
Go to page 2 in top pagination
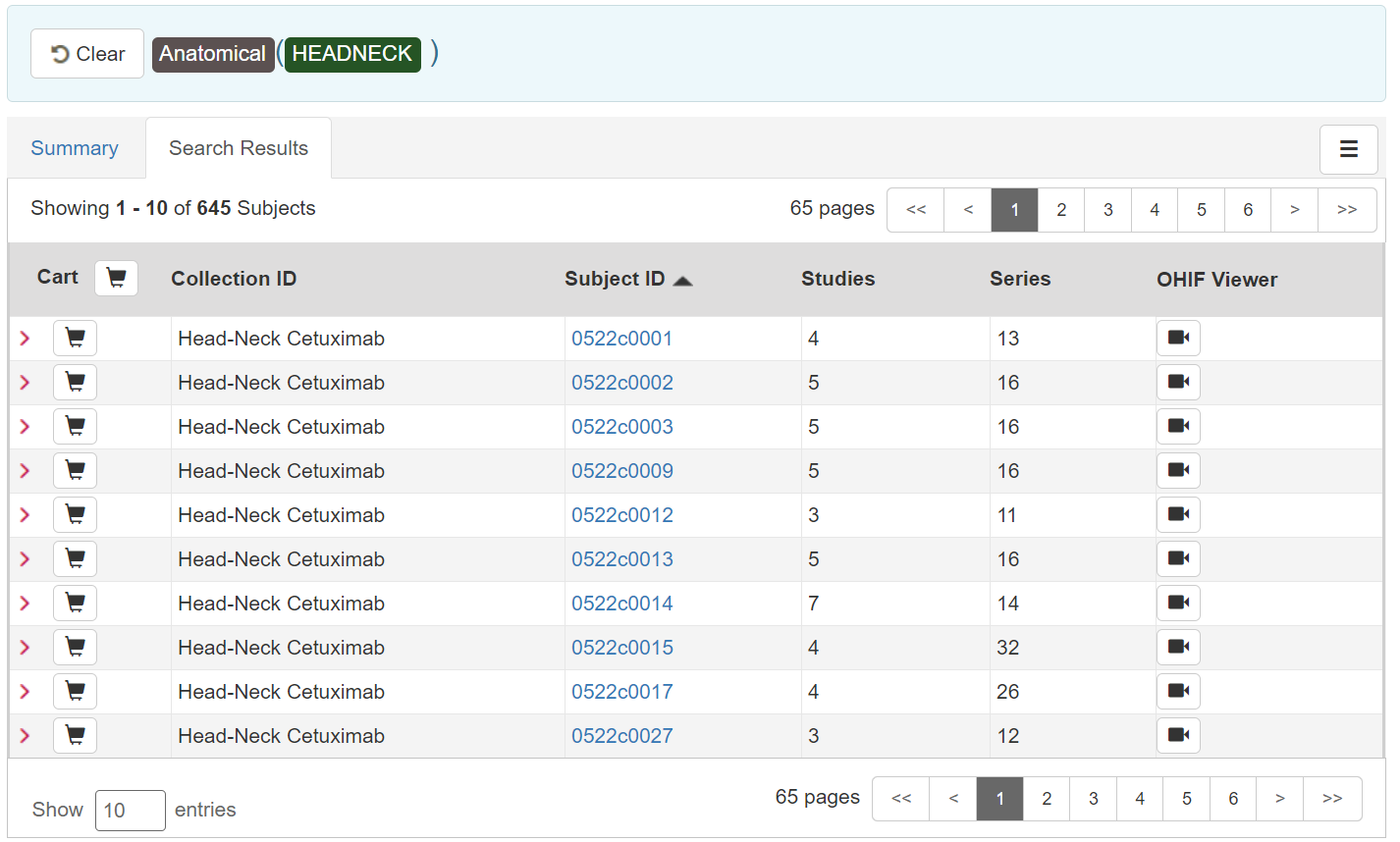click(x=1061, y=210)
